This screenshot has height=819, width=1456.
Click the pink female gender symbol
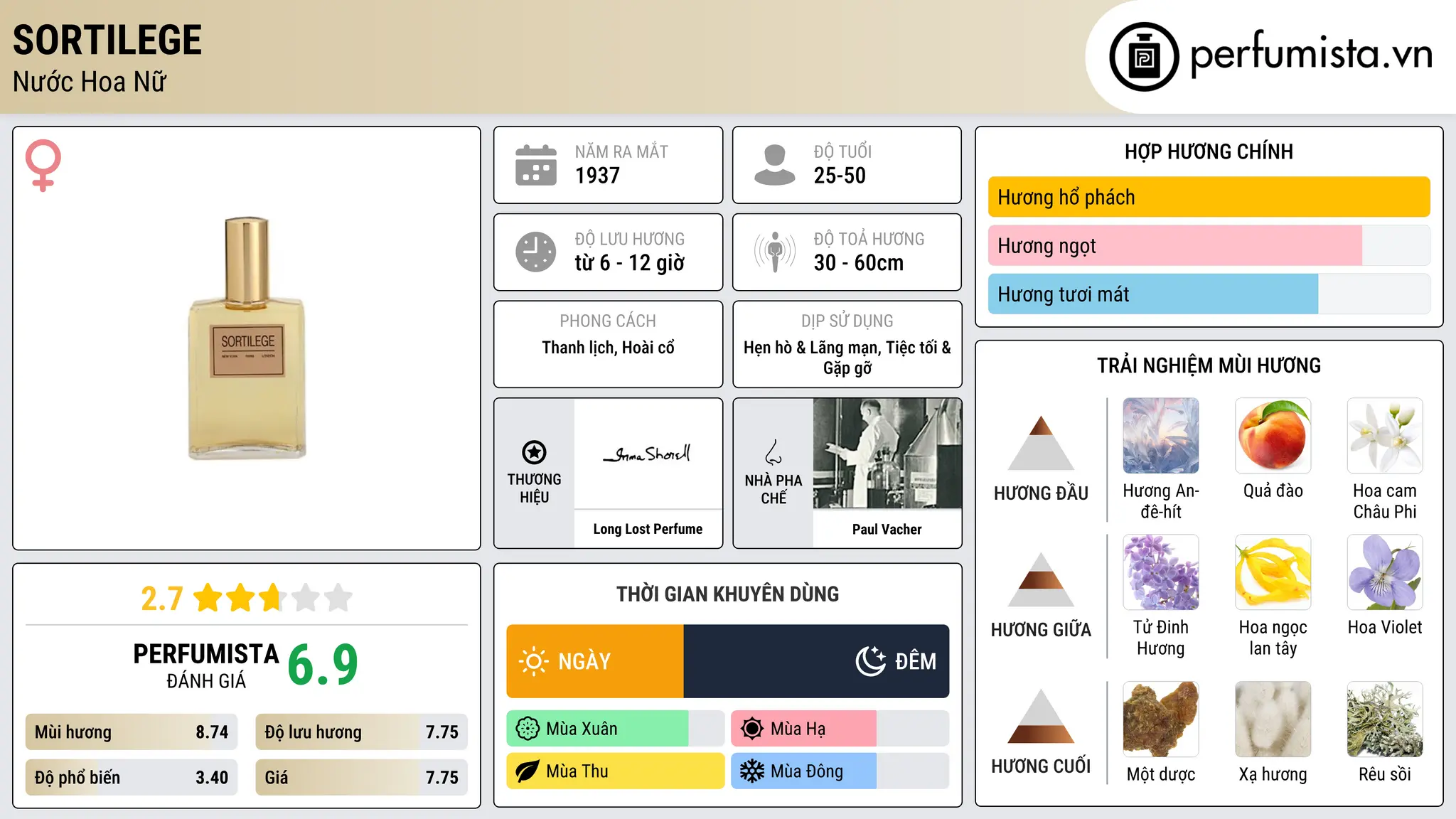43,166
